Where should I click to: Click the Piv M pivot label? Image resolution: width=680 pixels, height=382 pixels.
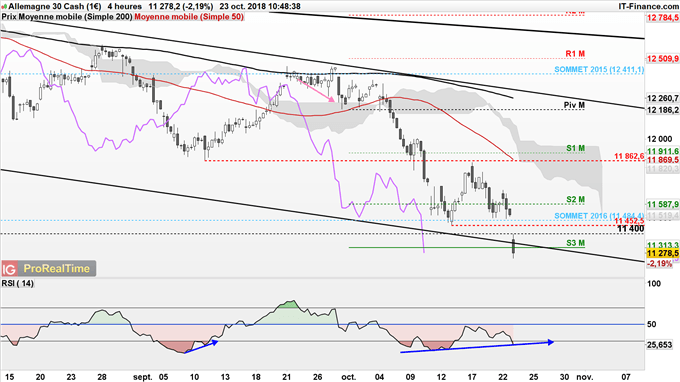(x=574, y=105)
